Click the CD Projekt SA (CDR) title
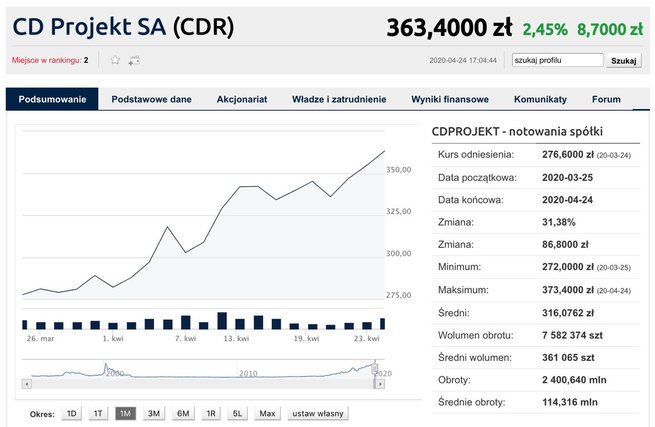The height and width of the screenshot is (427, 655). [x=123, y=27]
